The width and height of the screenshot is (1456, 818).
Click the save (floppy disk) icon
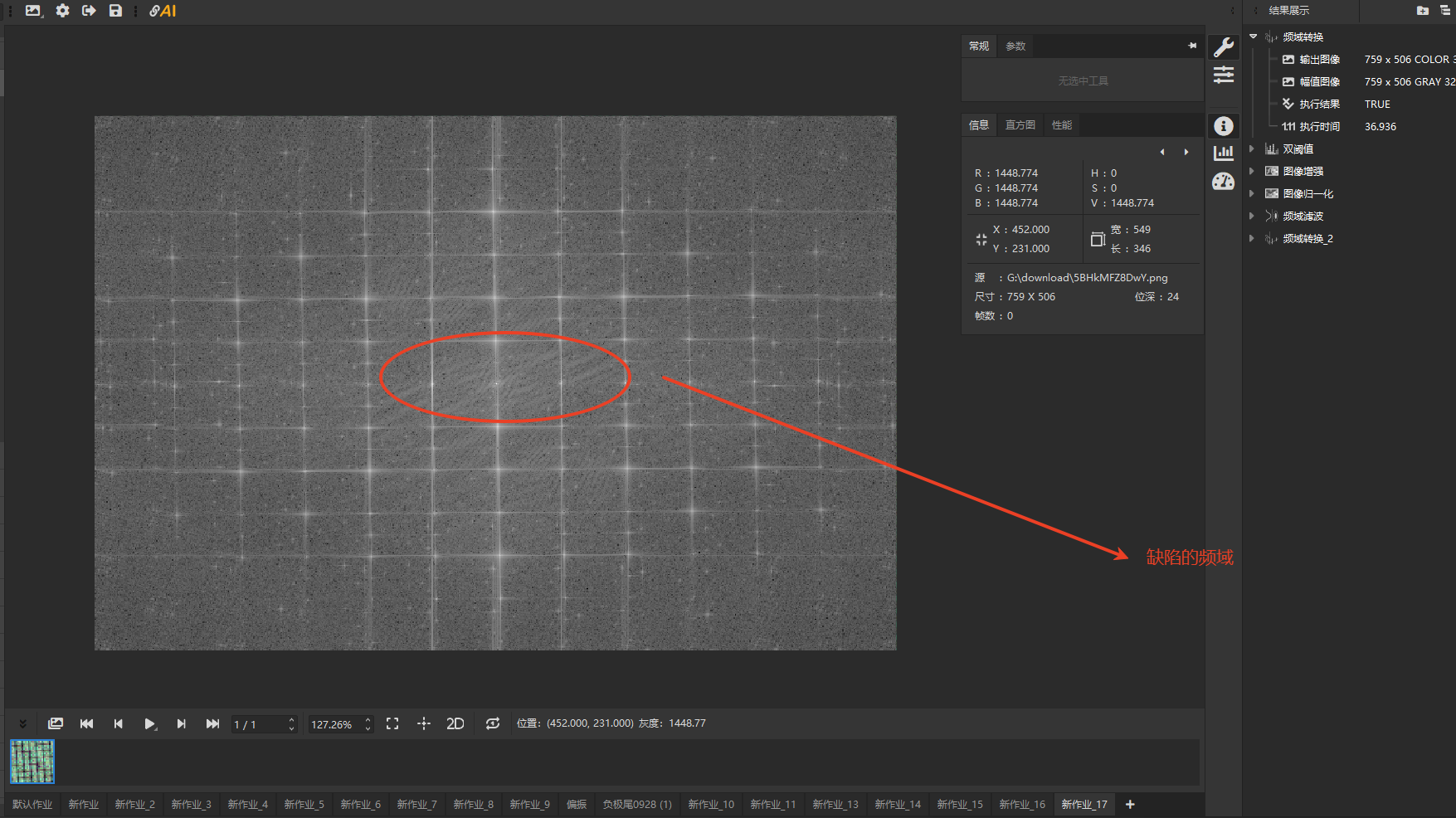point(115,11)
